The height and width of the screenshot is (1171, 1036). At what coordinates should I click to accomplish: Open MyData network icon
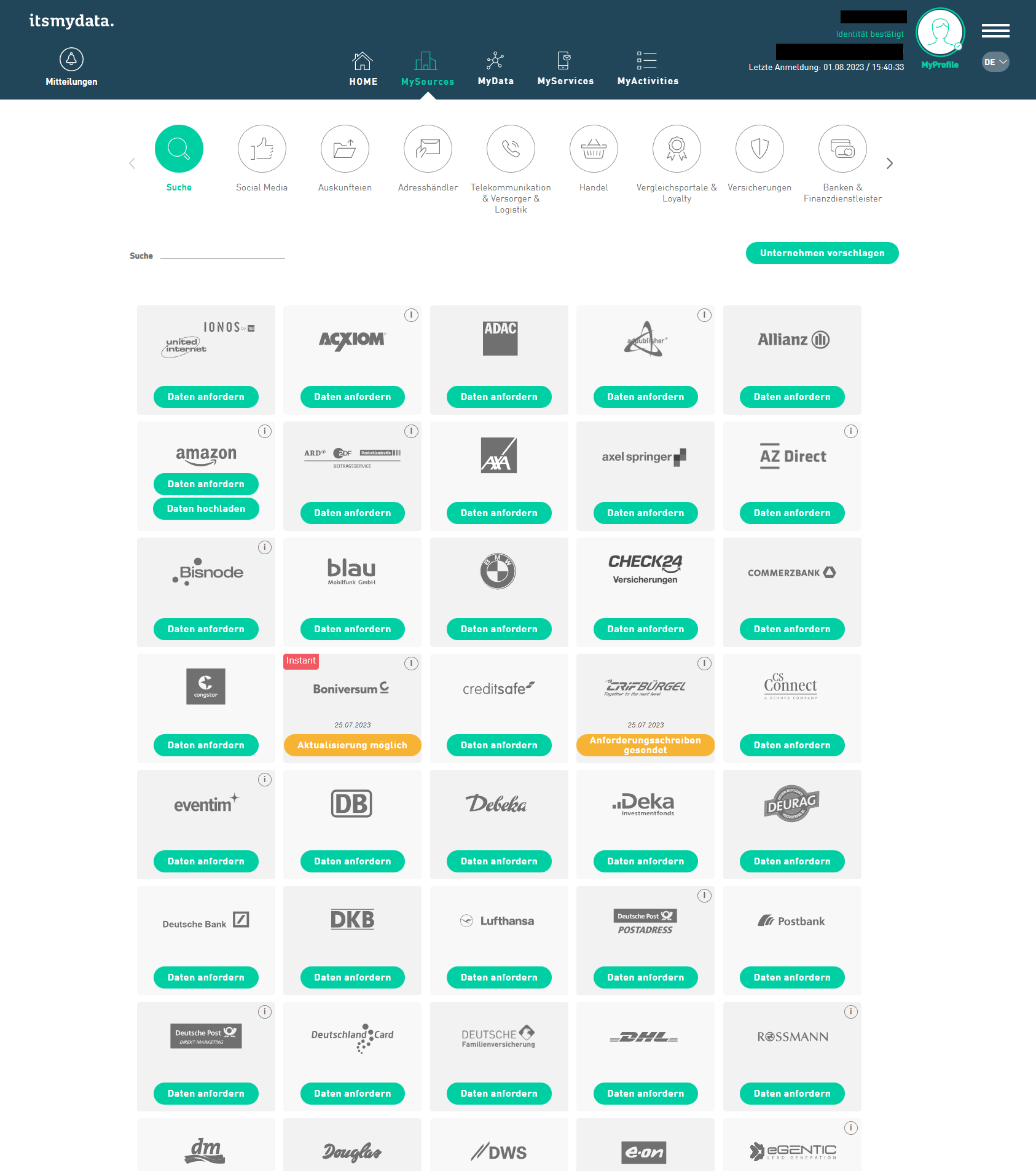(x=495, y=61)
